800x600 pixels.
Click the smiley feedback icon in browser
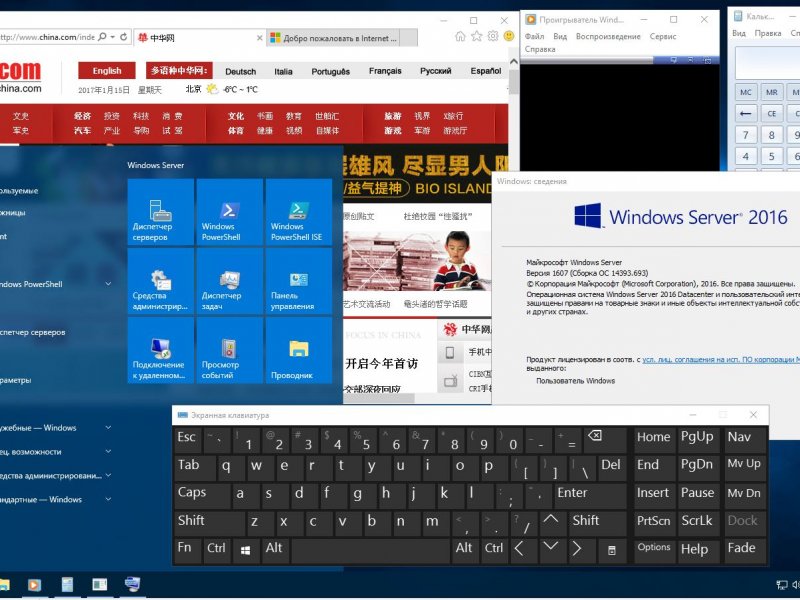[x=509, y=36]
